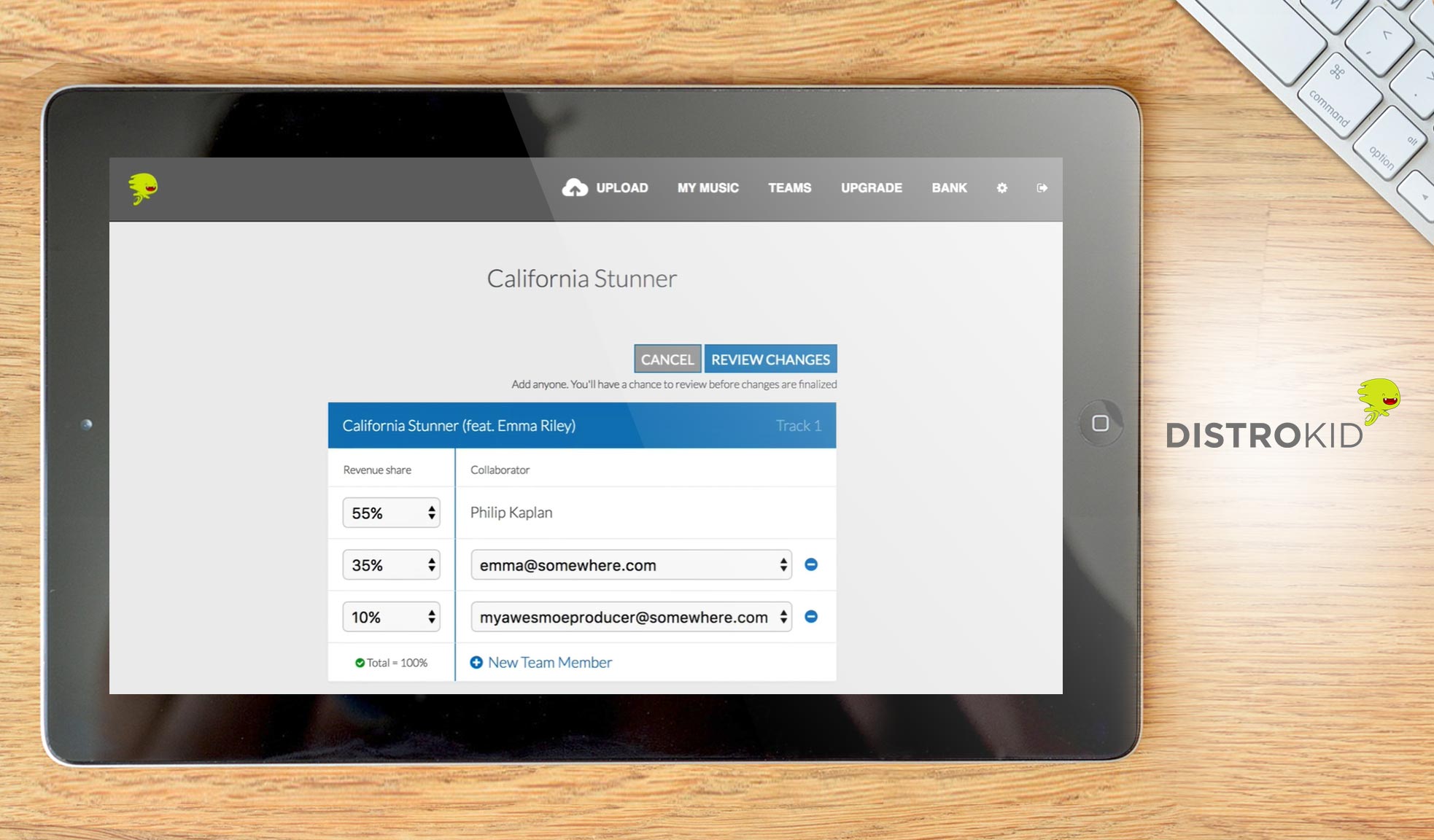Click the upload cloud icon
Image resolution: width=1434 pixels, height=840 pixels.
(575, 188)
